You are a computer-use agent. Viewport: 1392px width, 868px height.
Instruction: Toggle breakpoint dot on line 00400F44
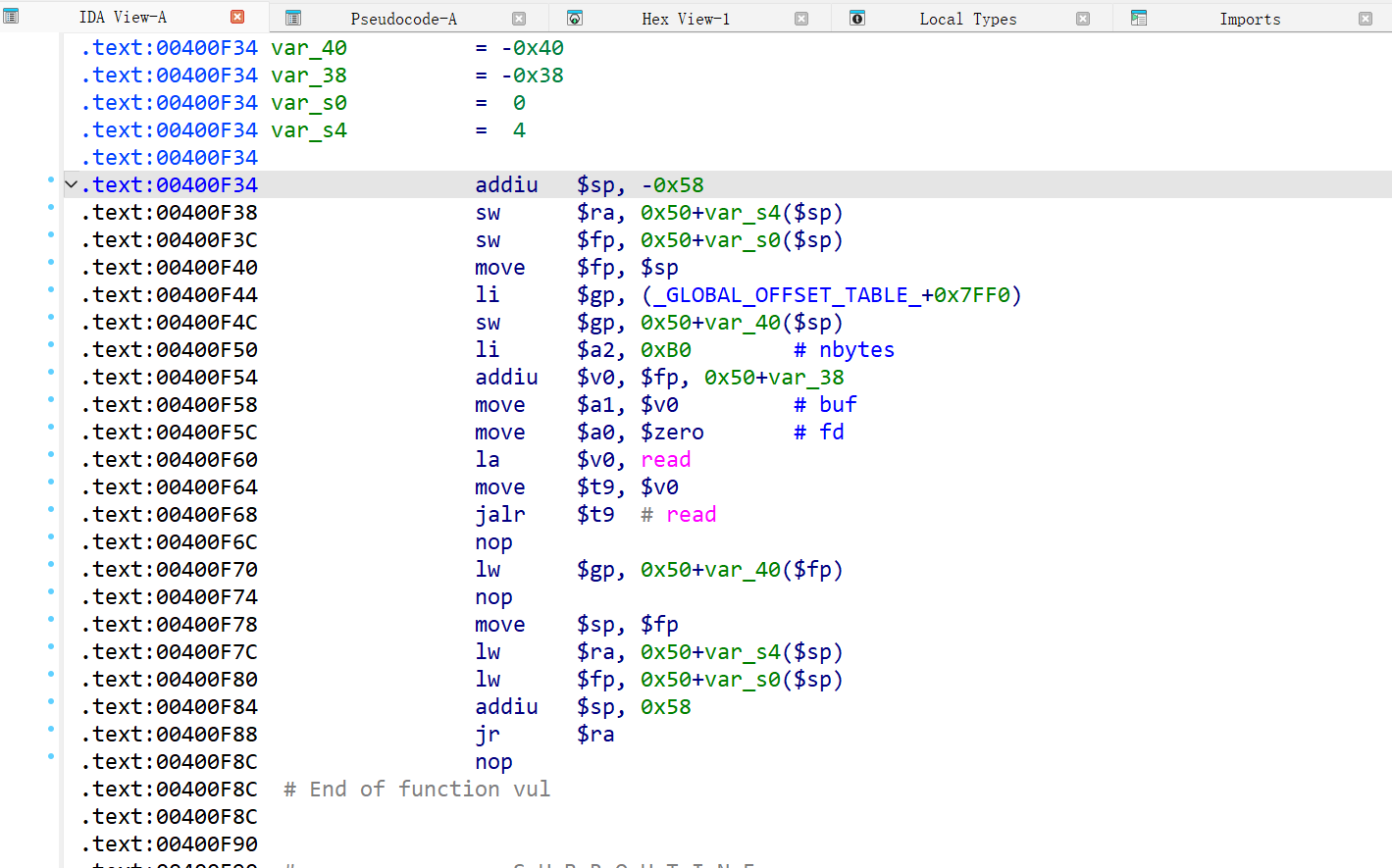click(x=51, y=289)
